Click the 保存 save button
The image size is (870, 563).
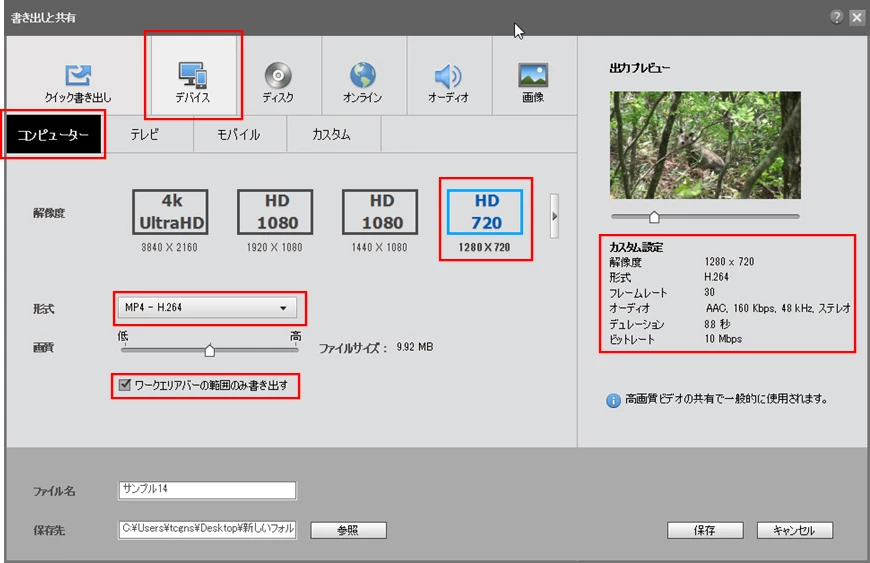[705, 530]
